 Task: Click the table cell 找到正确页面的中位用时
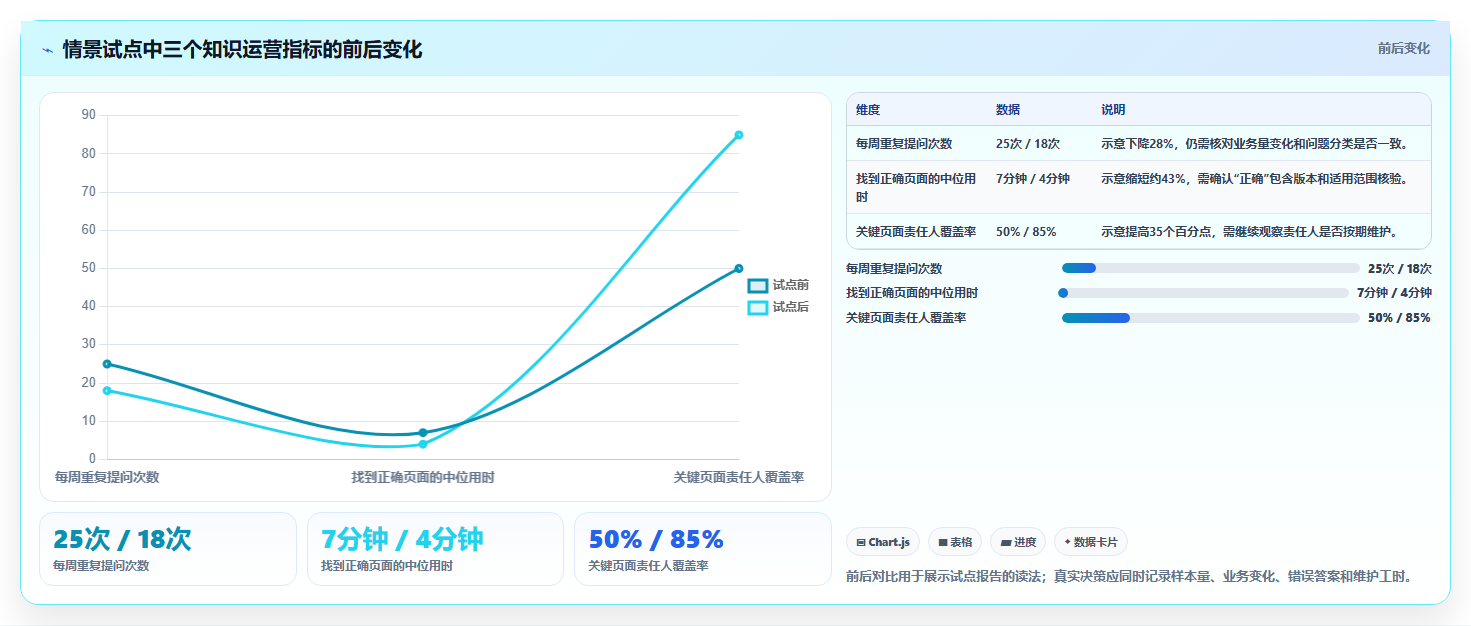(916, 188)
